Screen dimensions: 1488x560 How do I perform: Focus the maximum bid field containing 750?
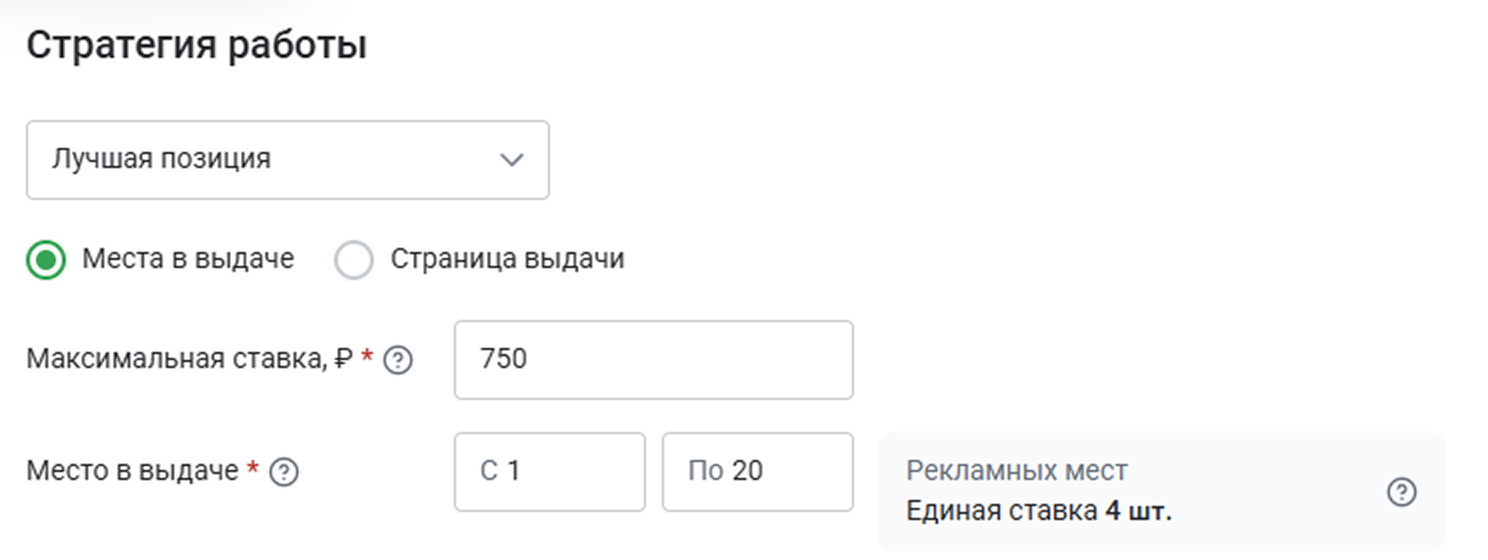click(x=653, y=359)
